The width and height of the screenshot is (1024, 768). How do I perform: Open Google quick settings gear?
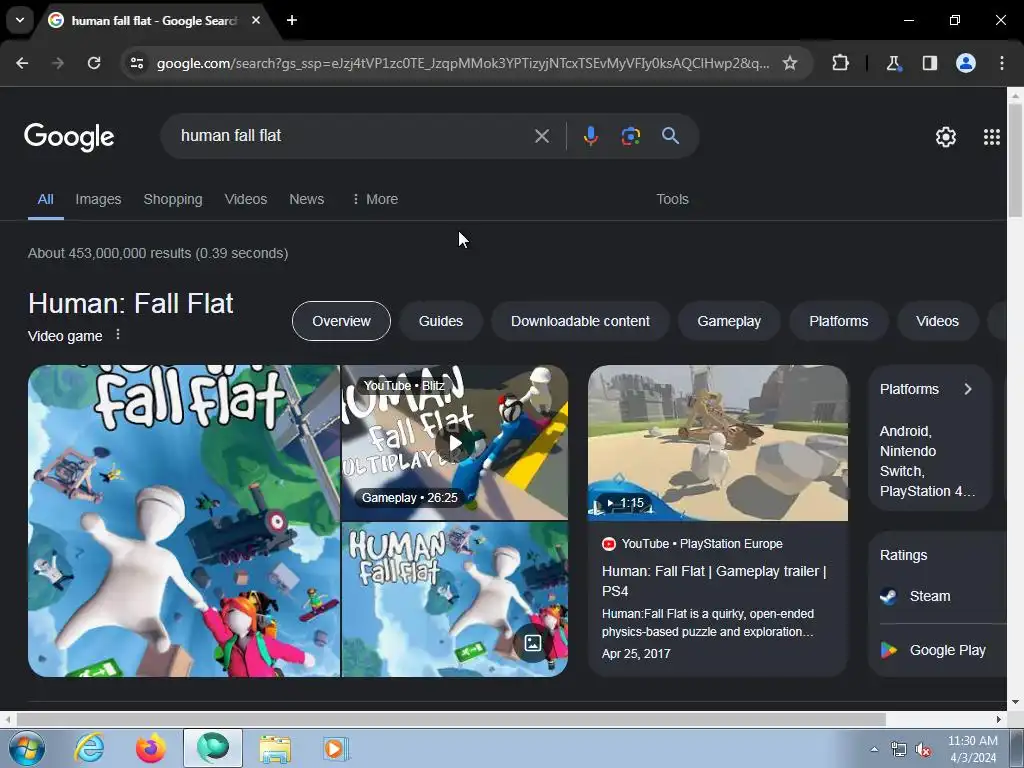[946, 136]
